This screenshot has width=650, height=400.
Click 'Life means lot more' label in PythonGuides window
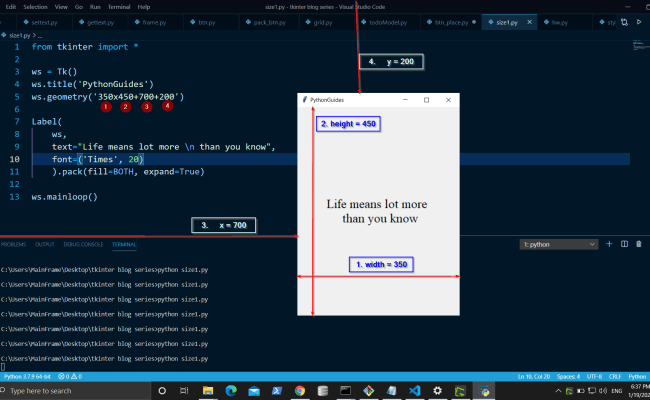click(377, 204)
